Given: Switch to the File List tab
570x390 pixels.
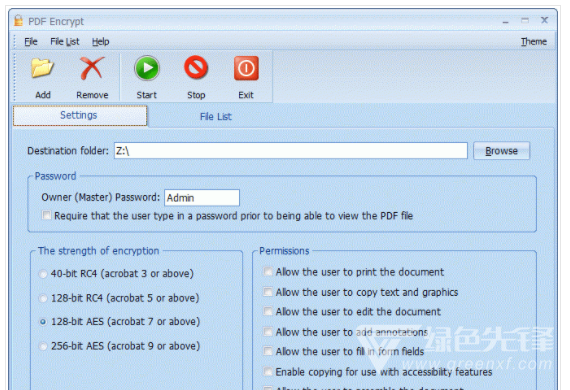Looking at the screenshot, I should (x=216, y=116).
